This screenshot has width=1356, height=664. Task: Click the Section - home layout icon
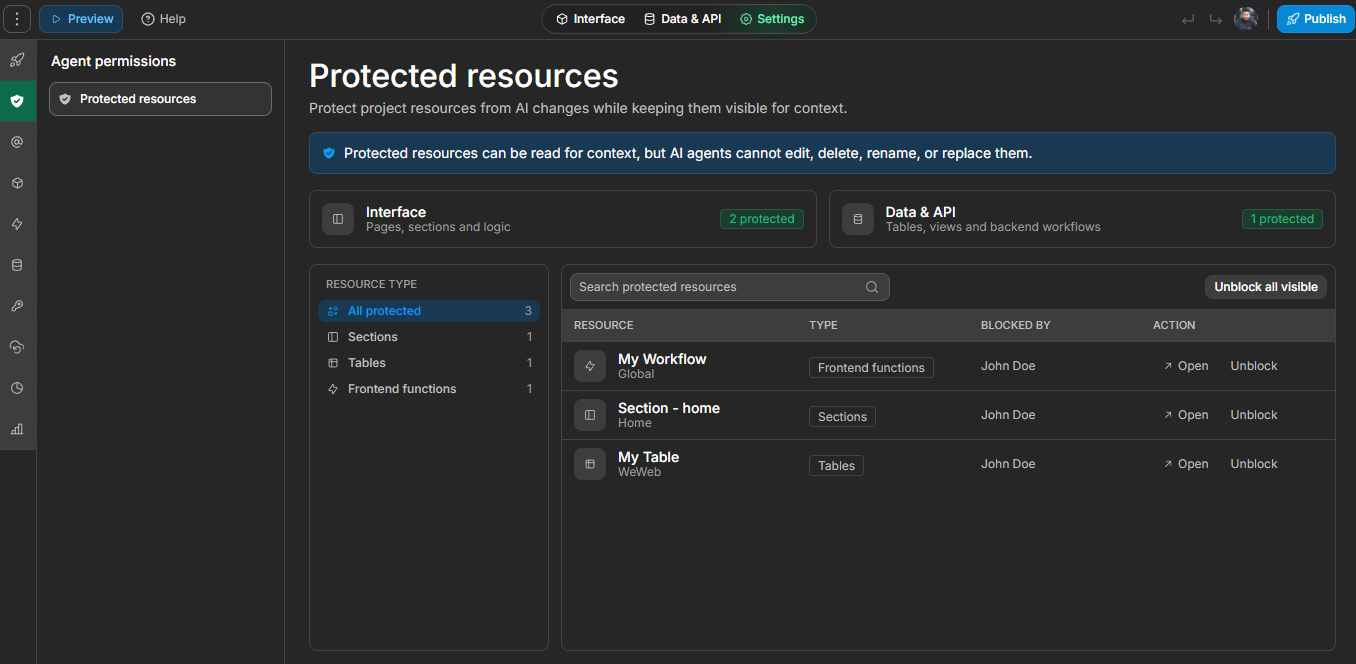(x=590, y=415)
